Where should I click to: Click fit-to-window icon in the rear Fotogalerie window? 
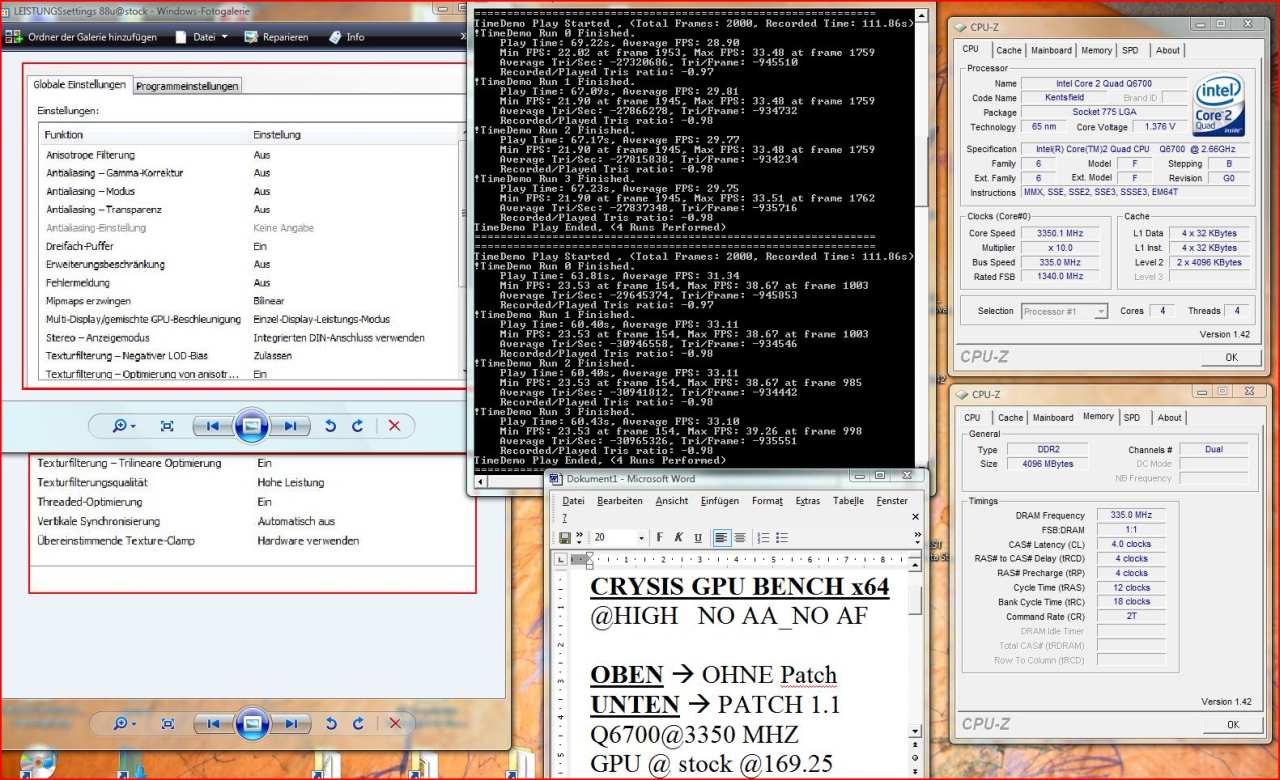(167, 723)
